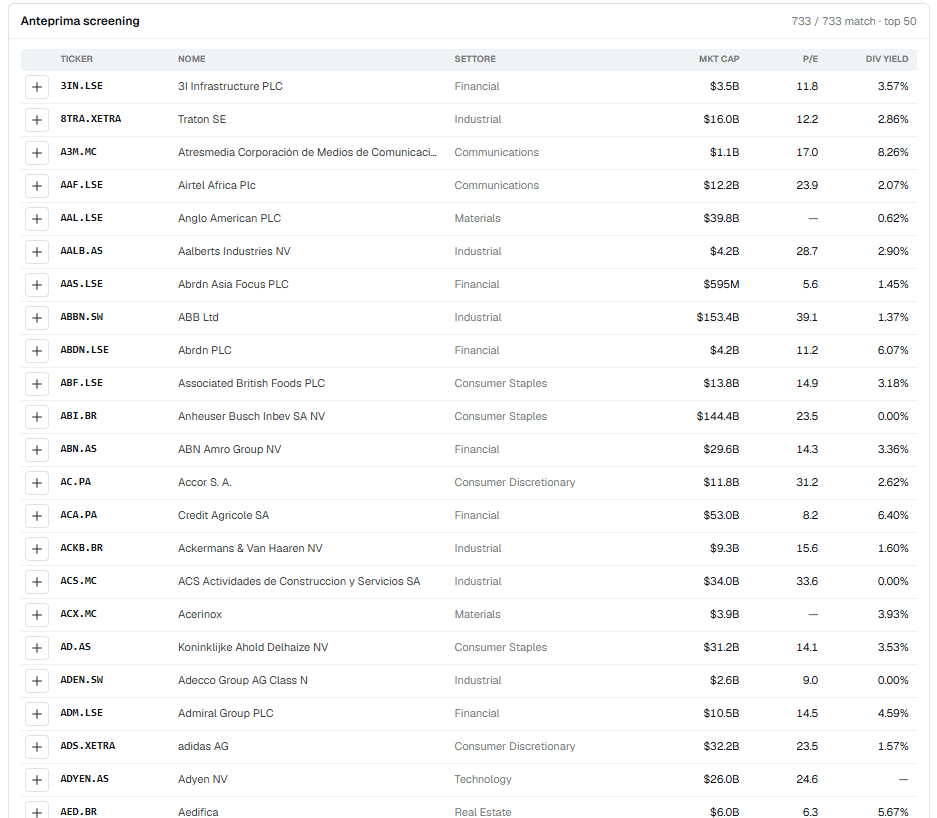The width and height of the screenshot is (937, 818).
Task: Click plus icon for ABI.BR row
Action: pos(36,417)
